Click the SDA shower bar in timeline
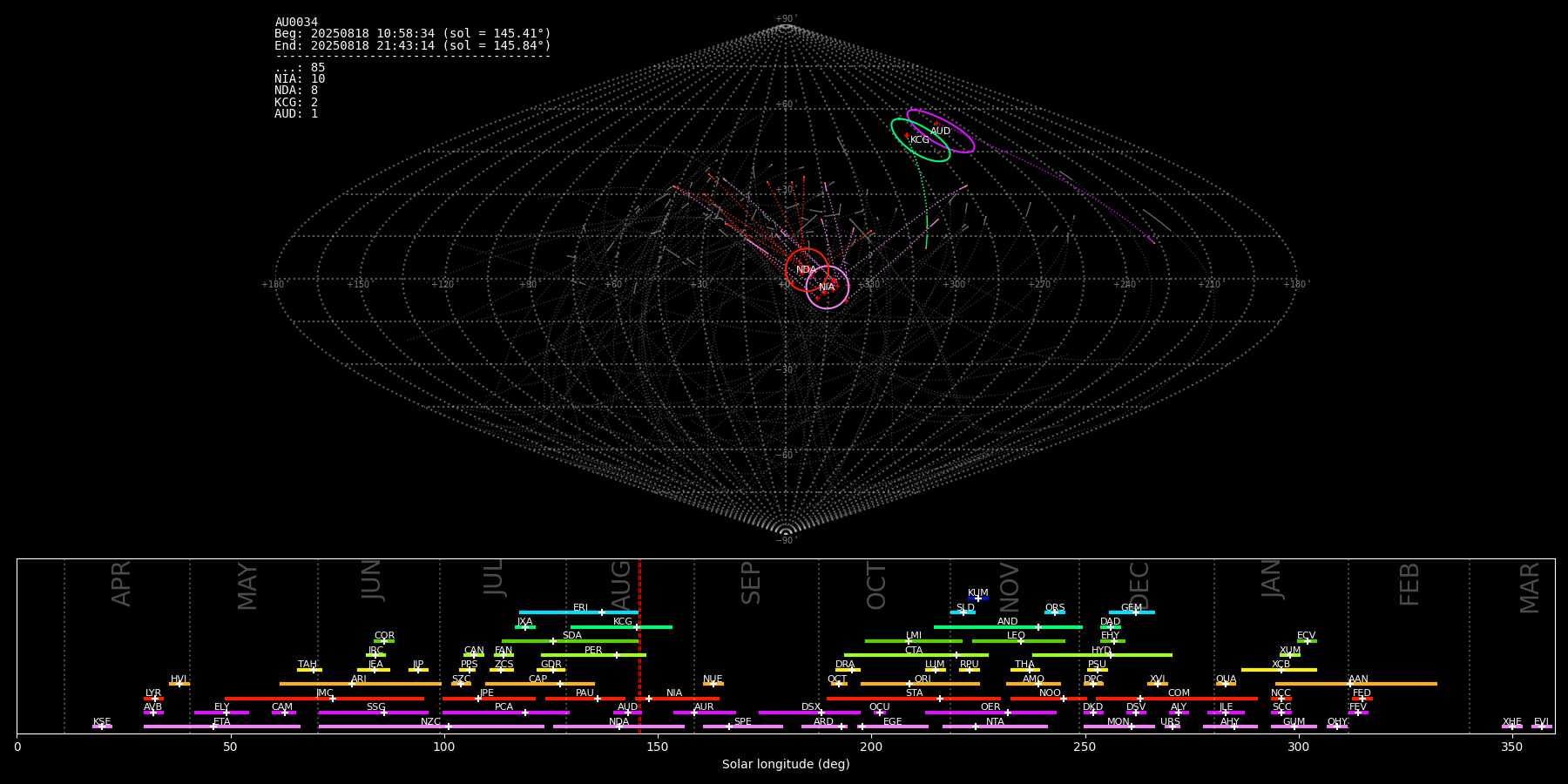Screen dimensions: 1568x784 (x=570, y=641)
